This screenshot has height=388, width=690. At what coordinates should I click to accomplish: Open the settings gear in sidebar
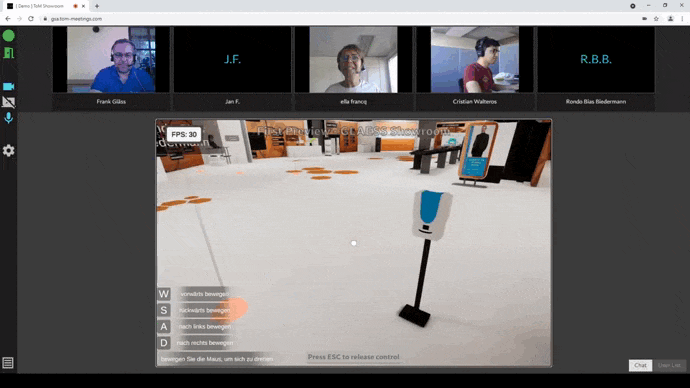point(8,150)
